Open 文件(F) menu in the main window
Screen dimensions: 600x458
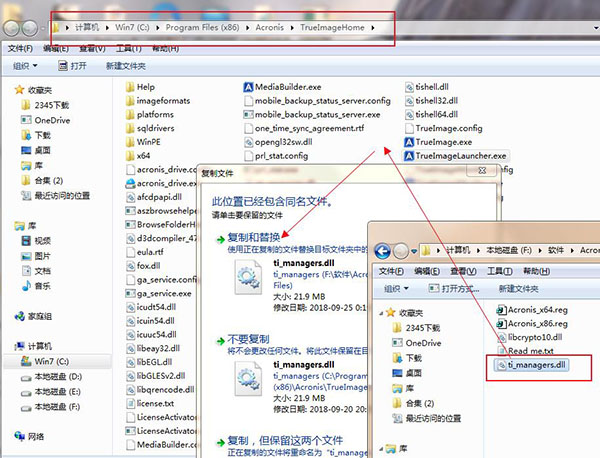pos(20,49)
